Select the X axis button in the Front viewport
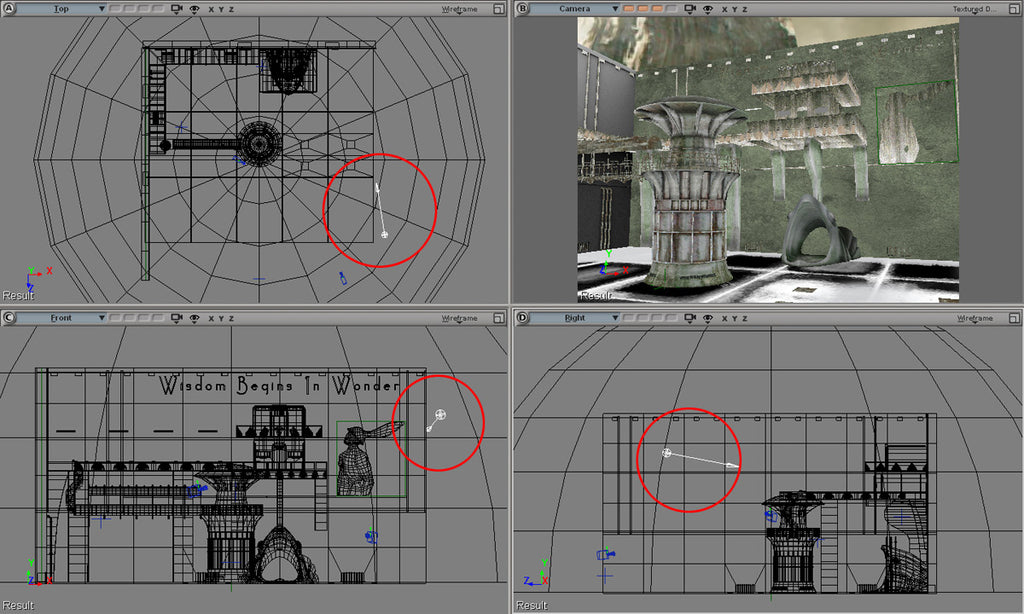The width and height of the screenshot is (1024, 614). [x=212, y=317]
